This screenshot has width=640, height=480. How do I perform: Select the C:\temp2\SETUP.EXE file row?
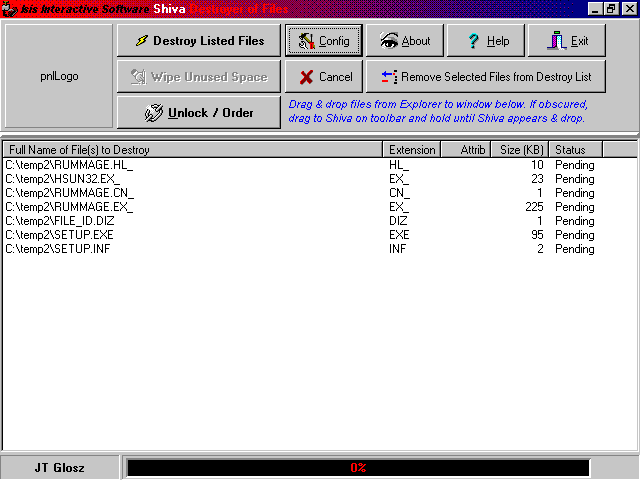[58, 235]
